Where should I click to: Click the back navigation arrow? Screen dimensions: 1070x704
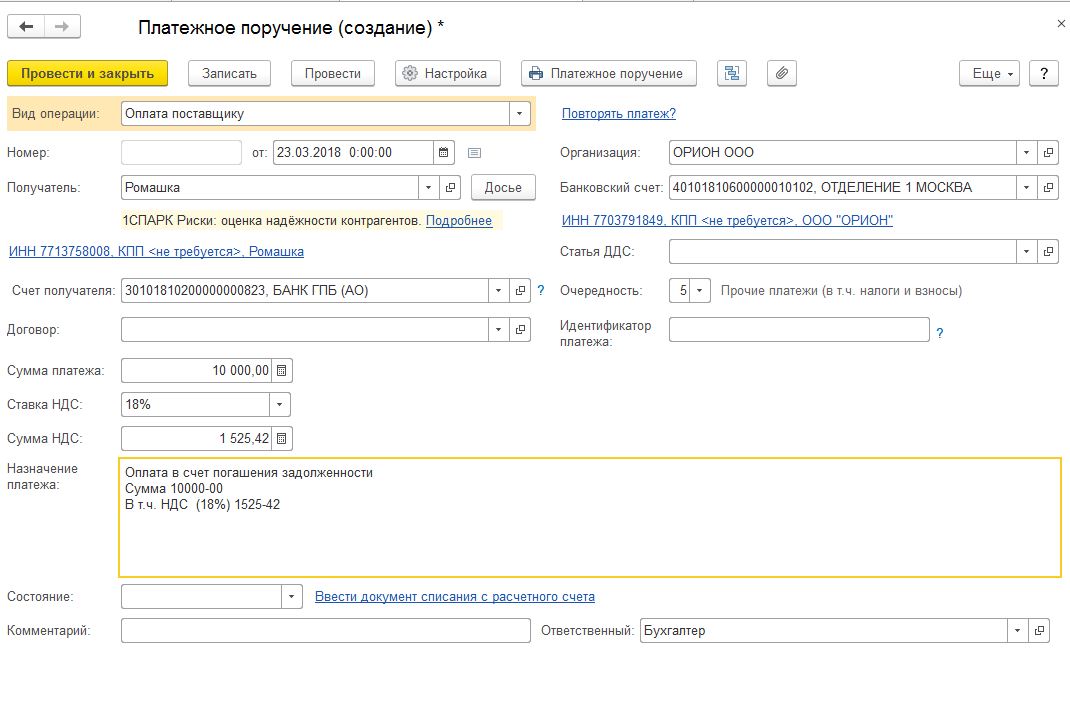pyautogui.click(x=26, y=28)
